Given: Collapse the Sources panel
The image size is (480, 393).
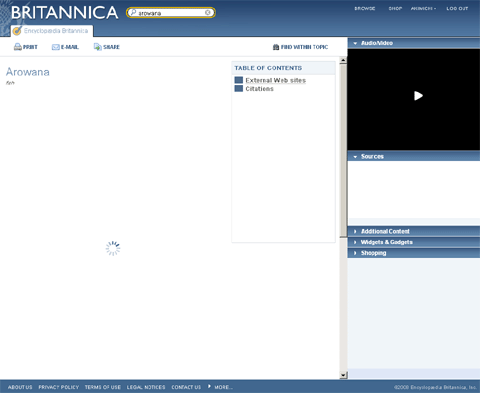Looking at the screenshot, I should coord(355,156).
